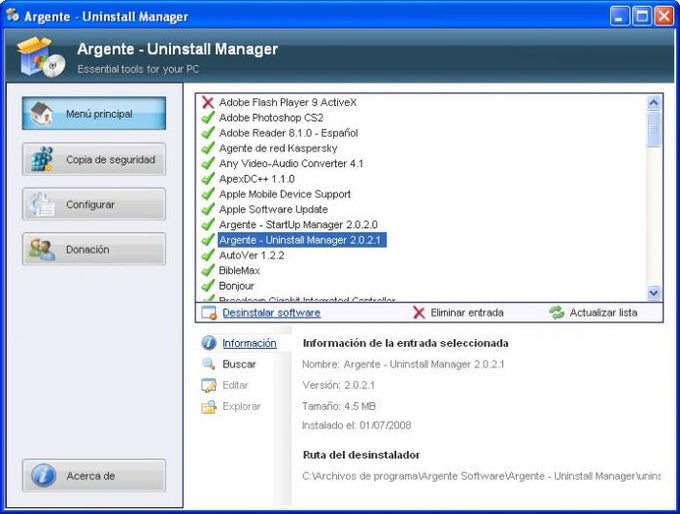This screenshot has height=514, width=680.
Task: Click the Instalado el: 01/07/2008 value
Action: [356, 425]
